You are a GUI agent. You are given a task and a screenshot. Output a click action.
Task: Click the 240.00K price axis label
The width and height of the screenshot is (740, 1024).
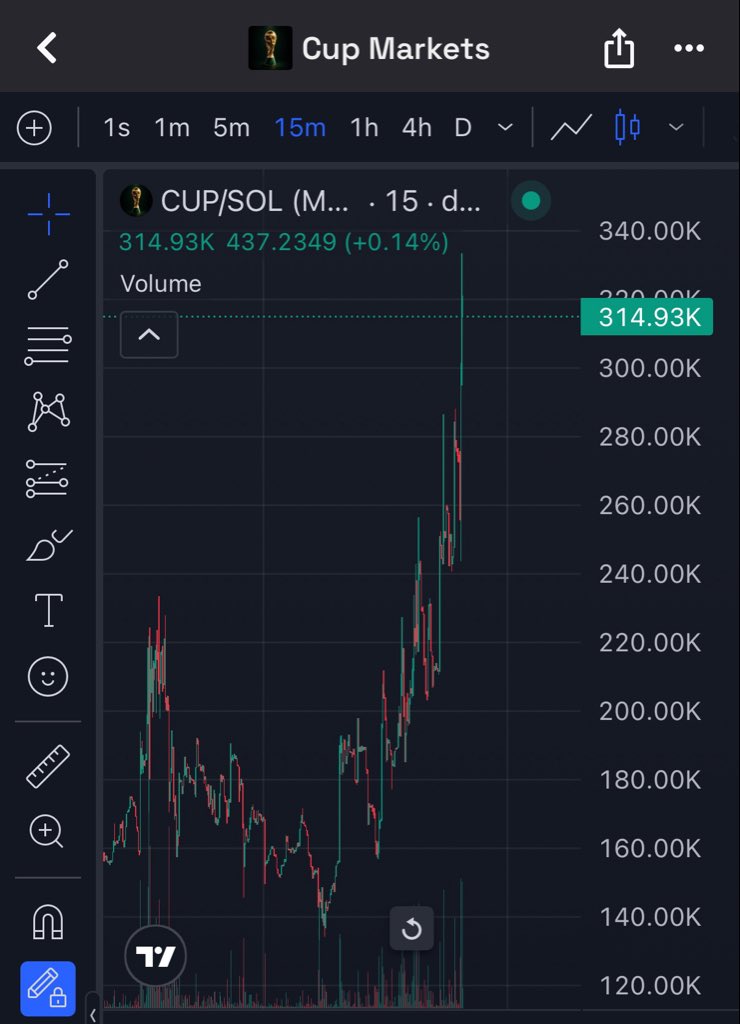pos(650,574)
